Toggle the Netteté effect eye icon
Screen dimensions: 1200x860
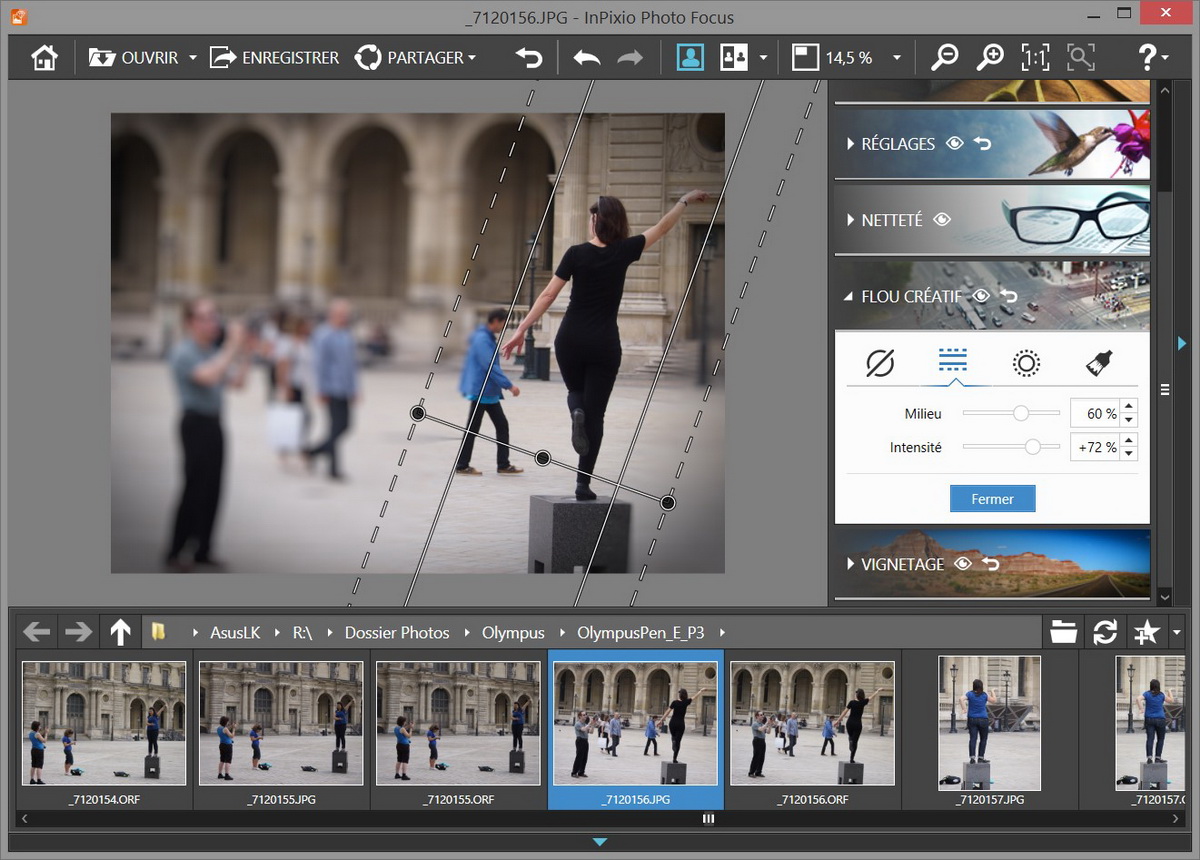[941, 220]
